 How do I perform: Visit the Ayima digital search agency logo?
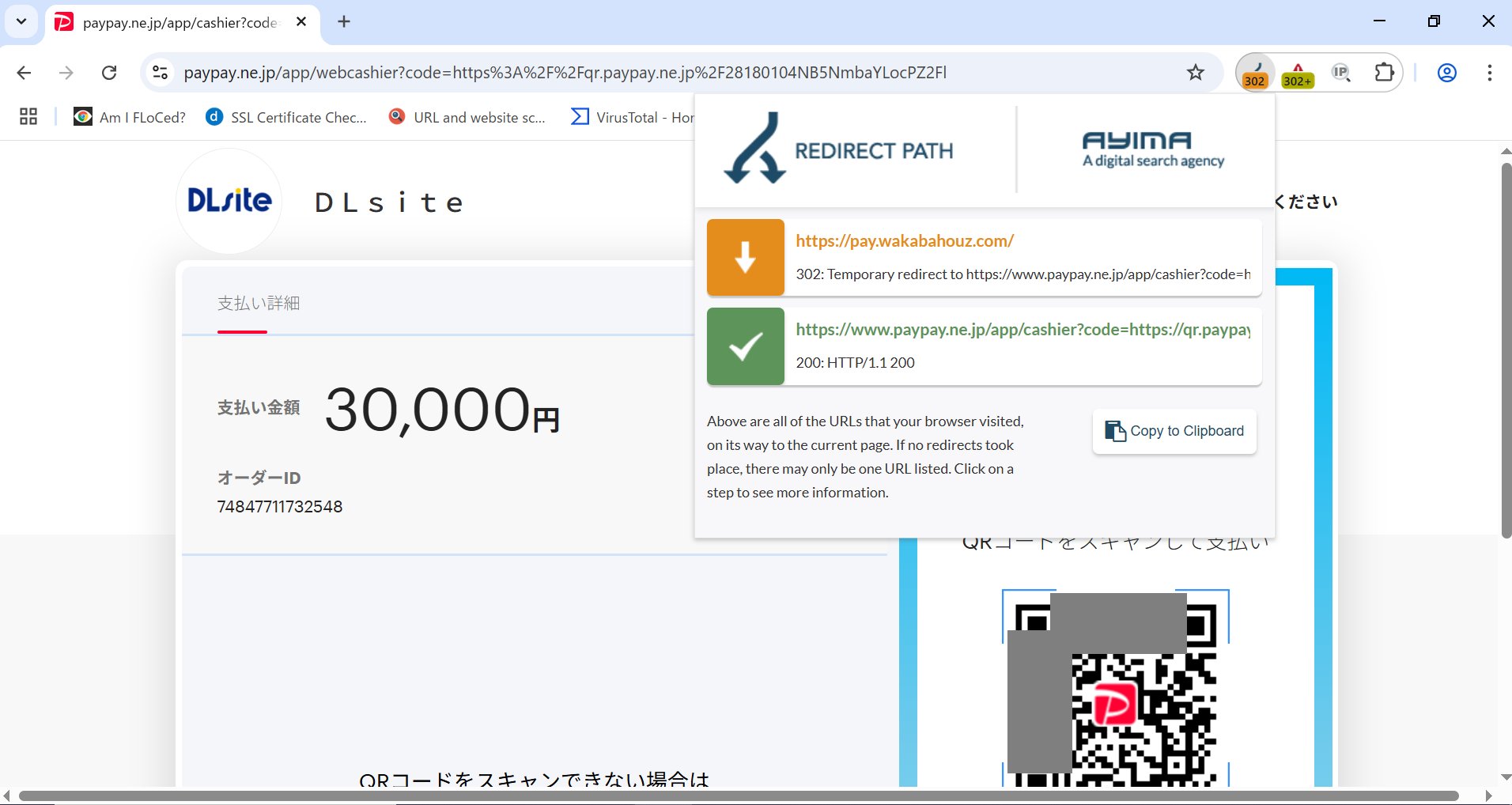click(x=1153, y=149)
